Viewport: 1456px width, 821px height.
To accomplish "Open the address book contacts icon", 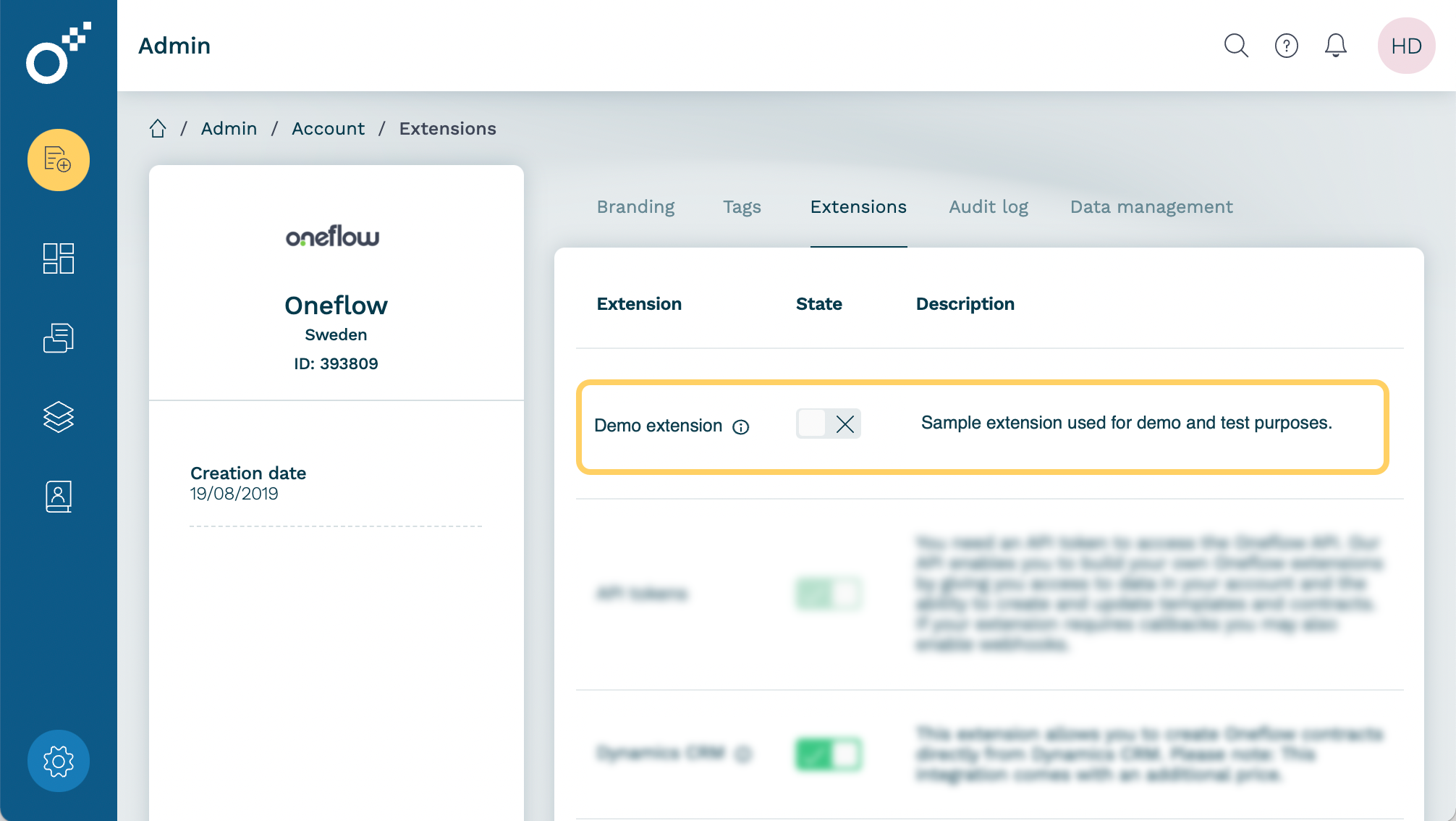I will point(59,497).
